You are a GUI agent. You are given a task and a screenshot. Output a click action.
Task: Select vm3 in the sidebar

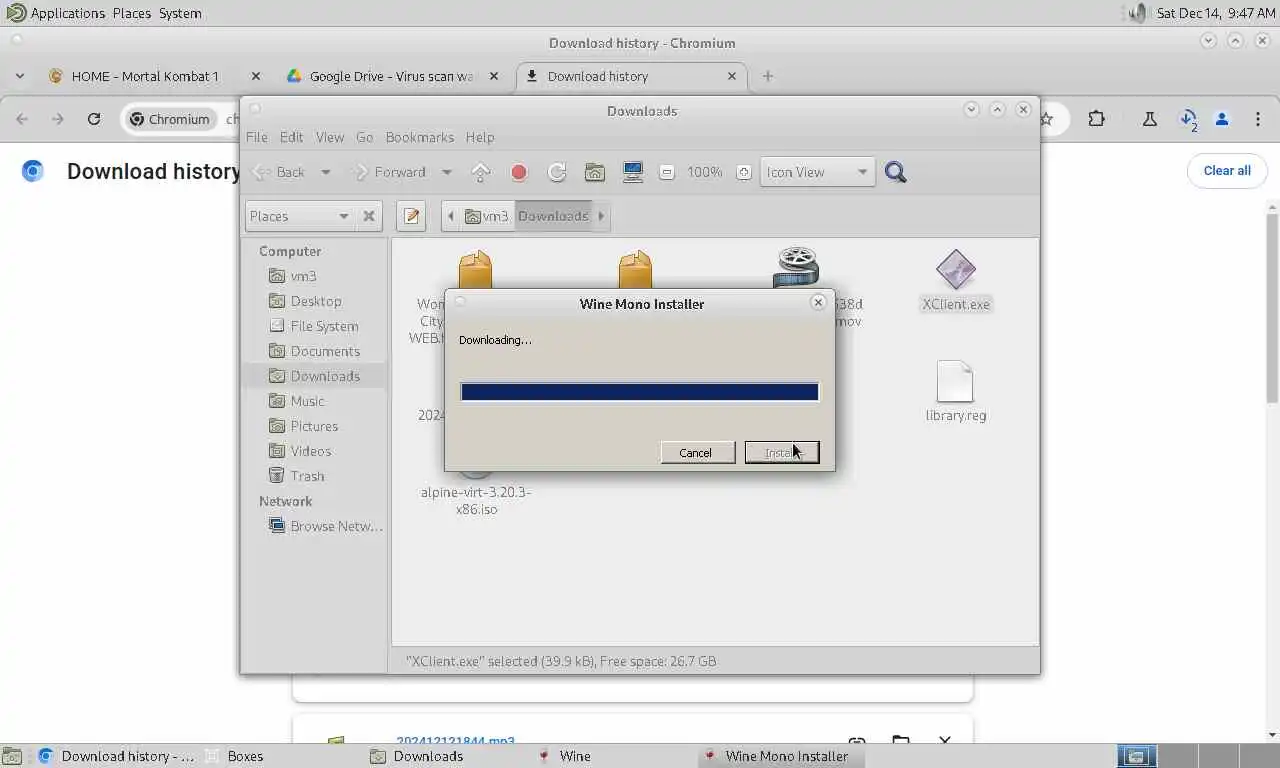(315, 276)
